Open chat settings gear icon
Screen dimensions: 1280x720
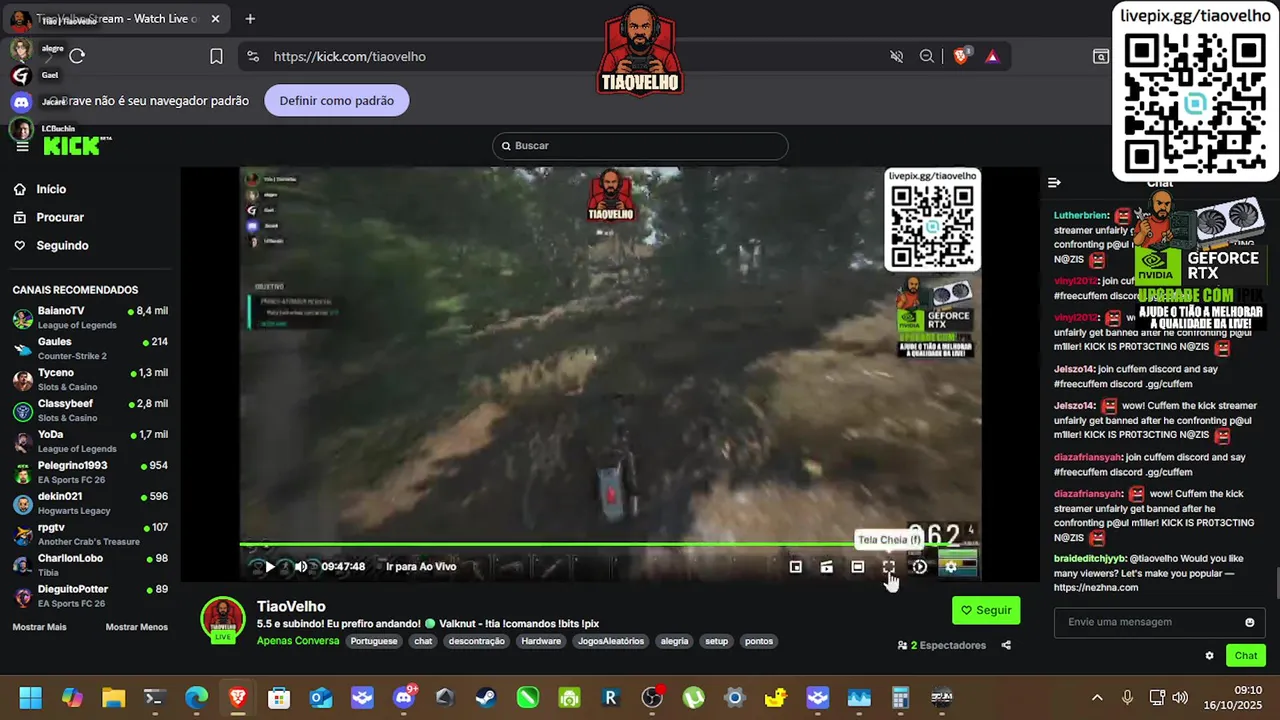point(1209,656)
